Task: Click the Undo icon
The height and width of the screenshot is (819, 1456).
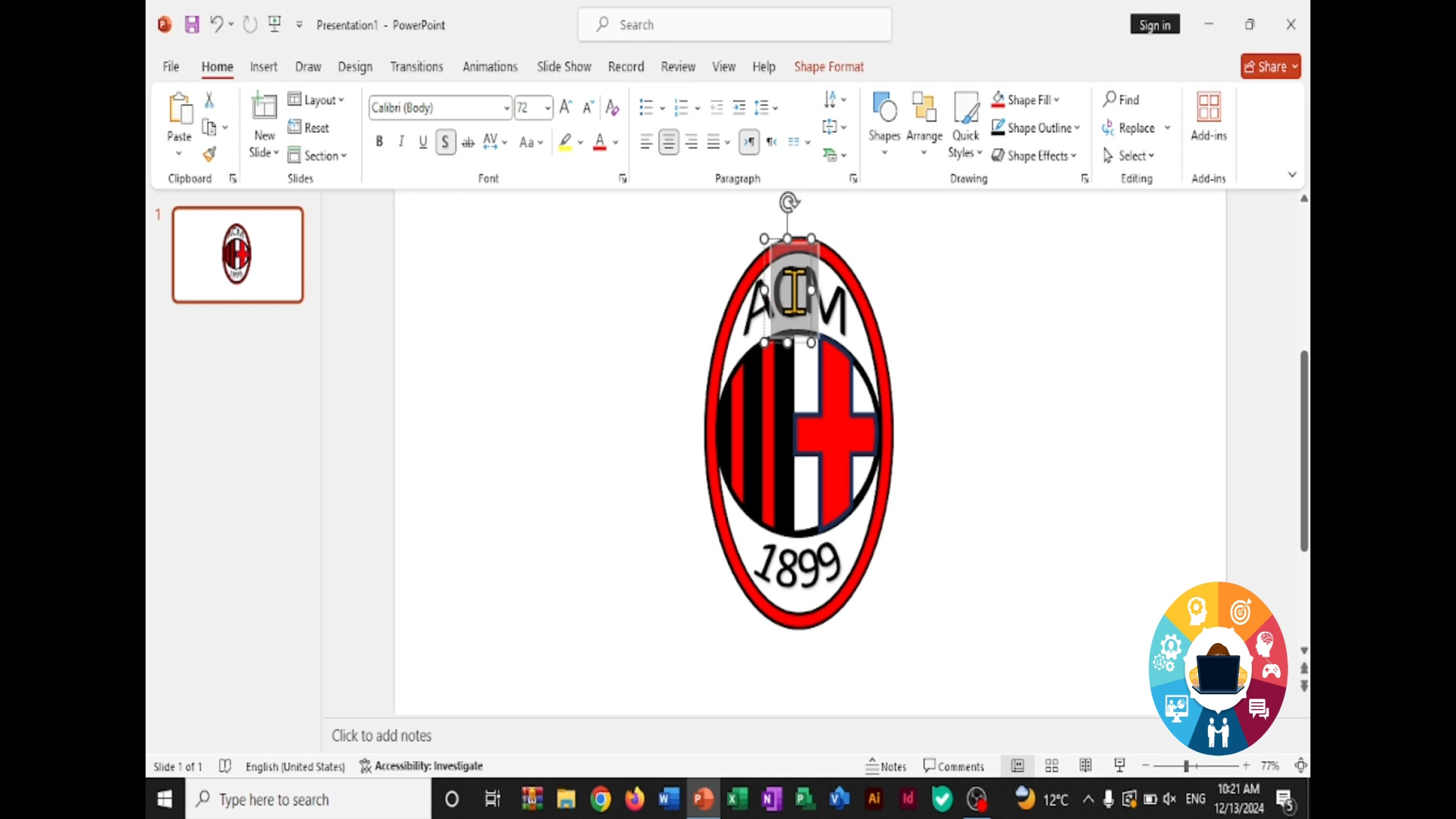Action: [x=216, y=24]
